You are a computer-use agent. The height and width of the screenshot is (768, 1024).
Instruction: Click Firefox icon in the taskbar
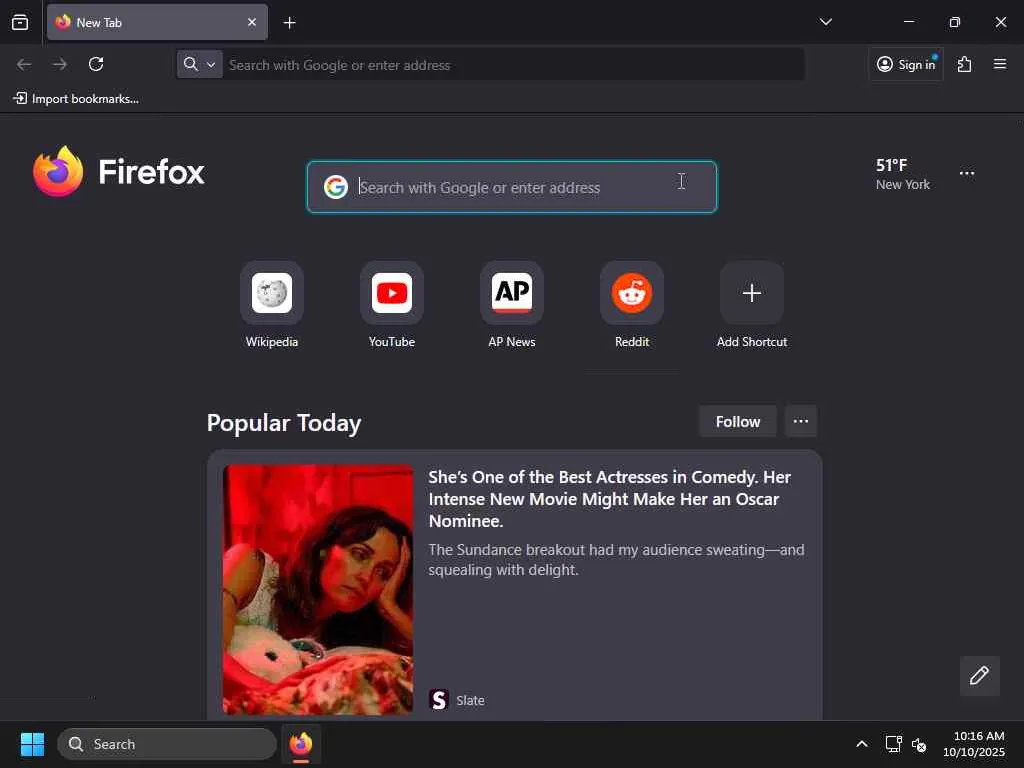coord(301,744)
